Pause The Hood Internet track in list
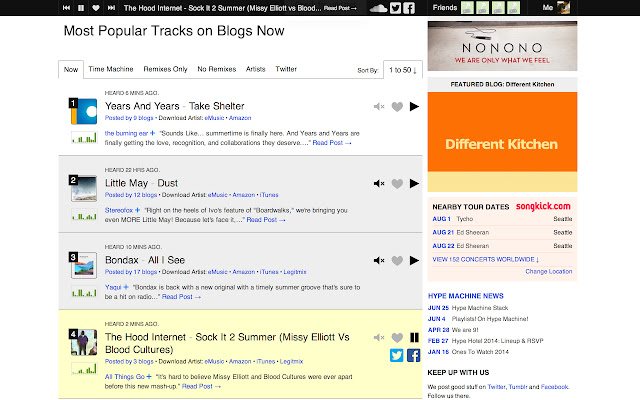640x400 pixels. point(414,338)
